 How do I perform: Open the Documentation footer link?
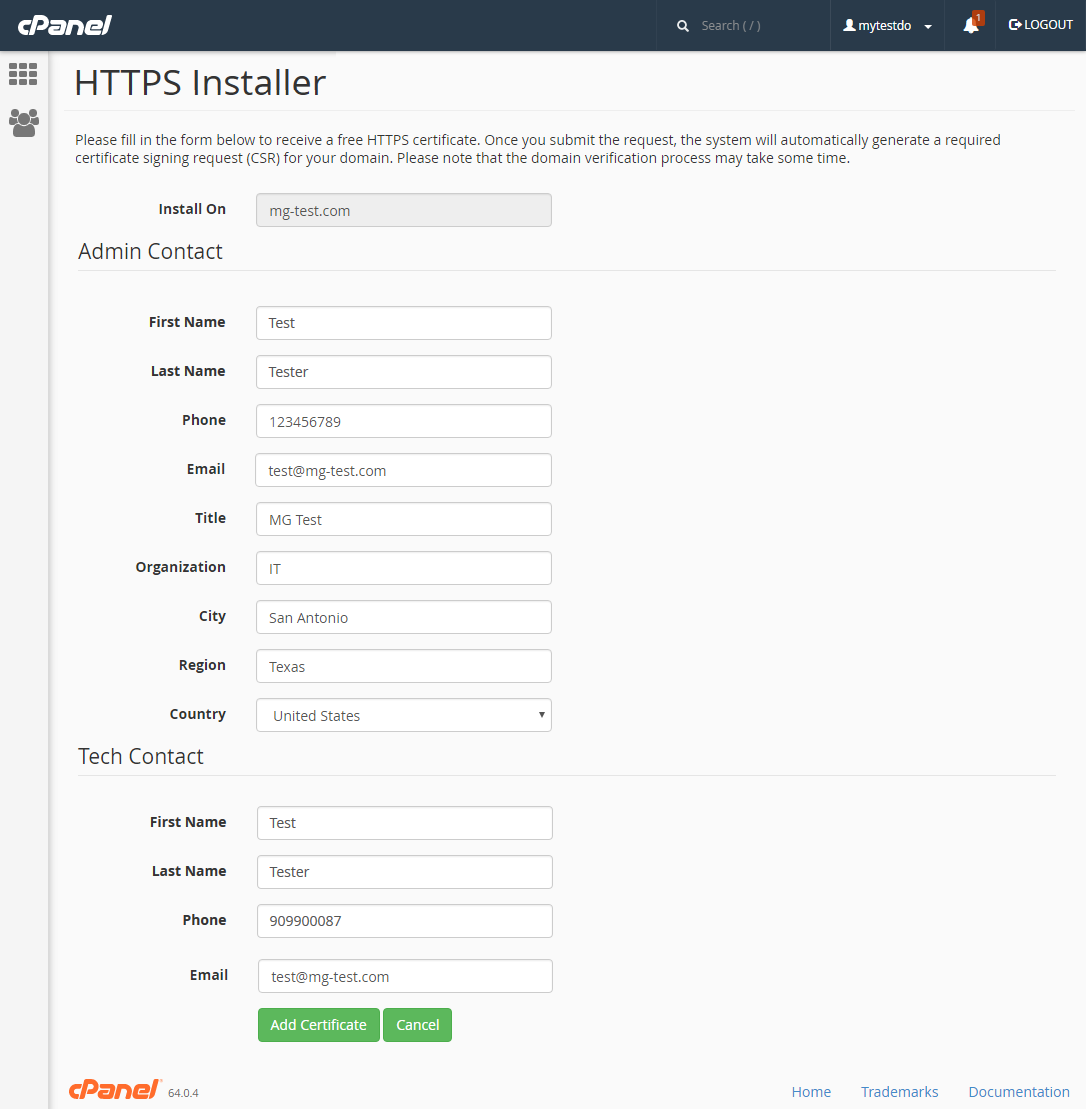1019,1091
